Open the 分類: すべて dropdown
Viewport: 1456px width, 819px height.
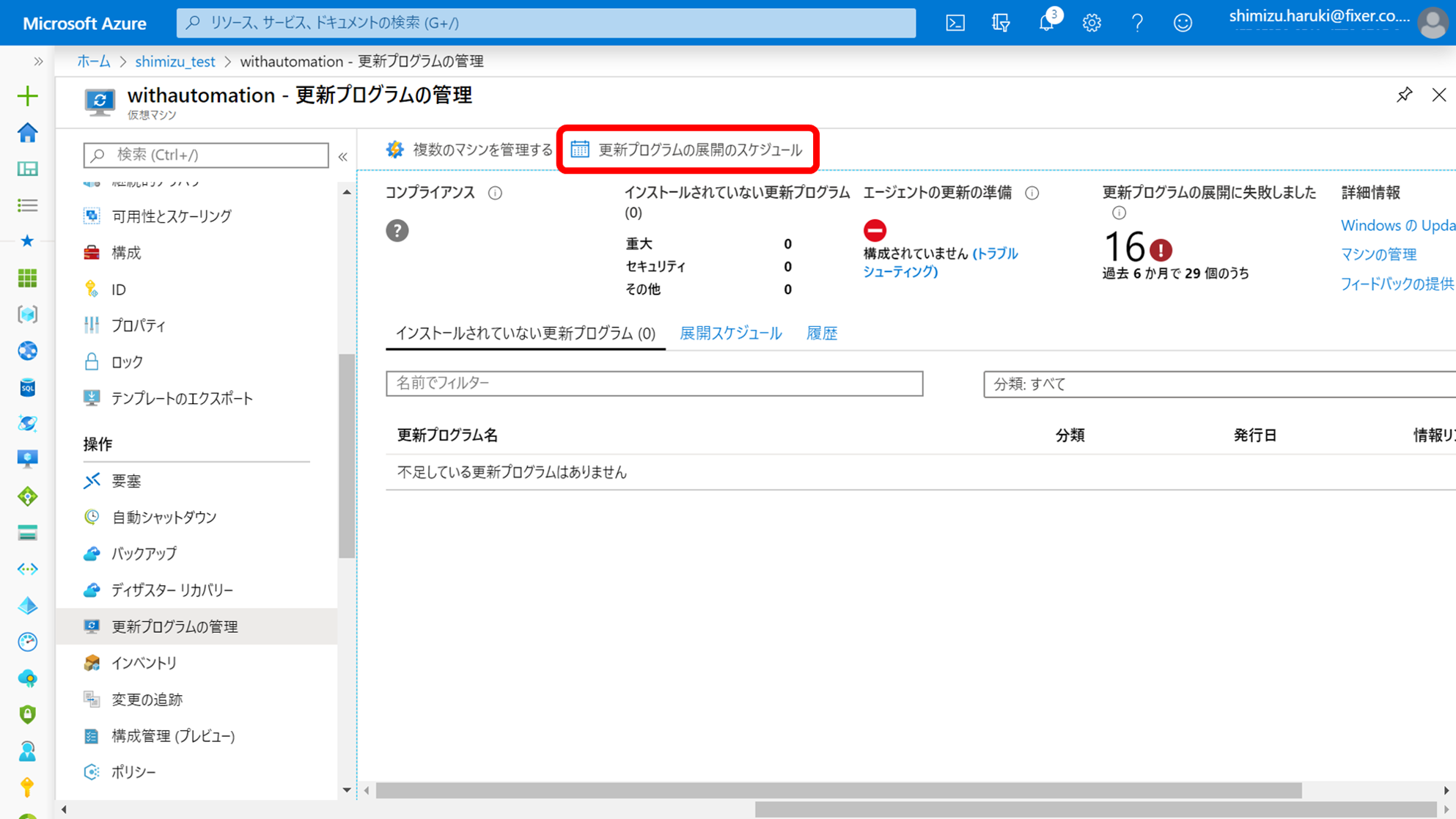1217,383
